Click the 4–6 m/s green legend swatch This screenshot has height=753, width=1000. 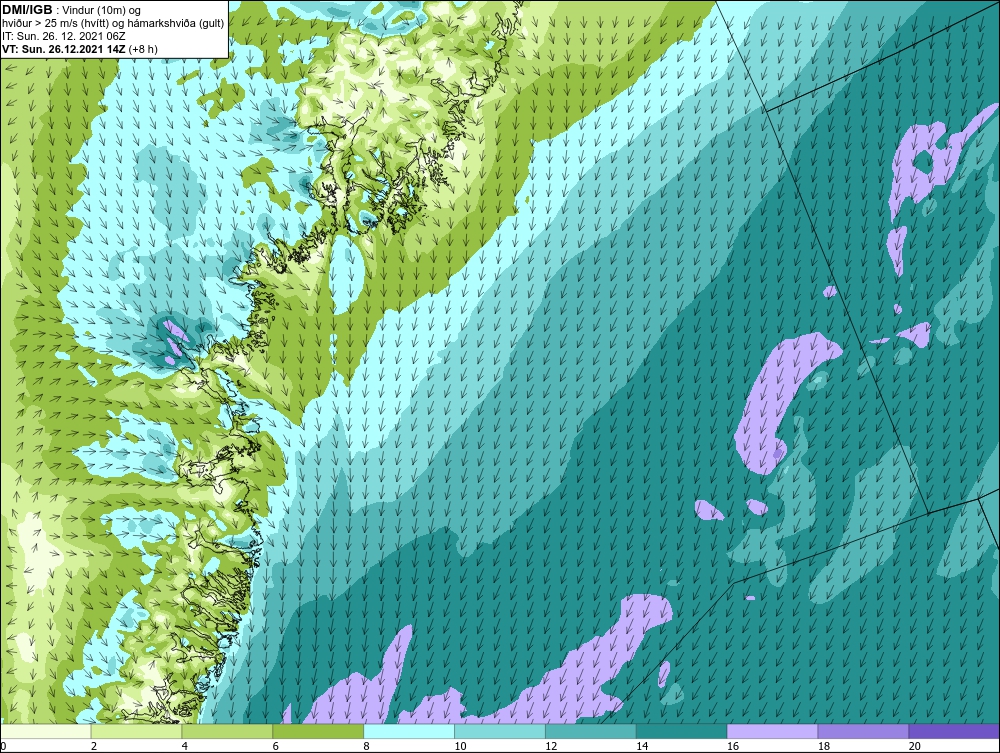[x=227, y=731]
